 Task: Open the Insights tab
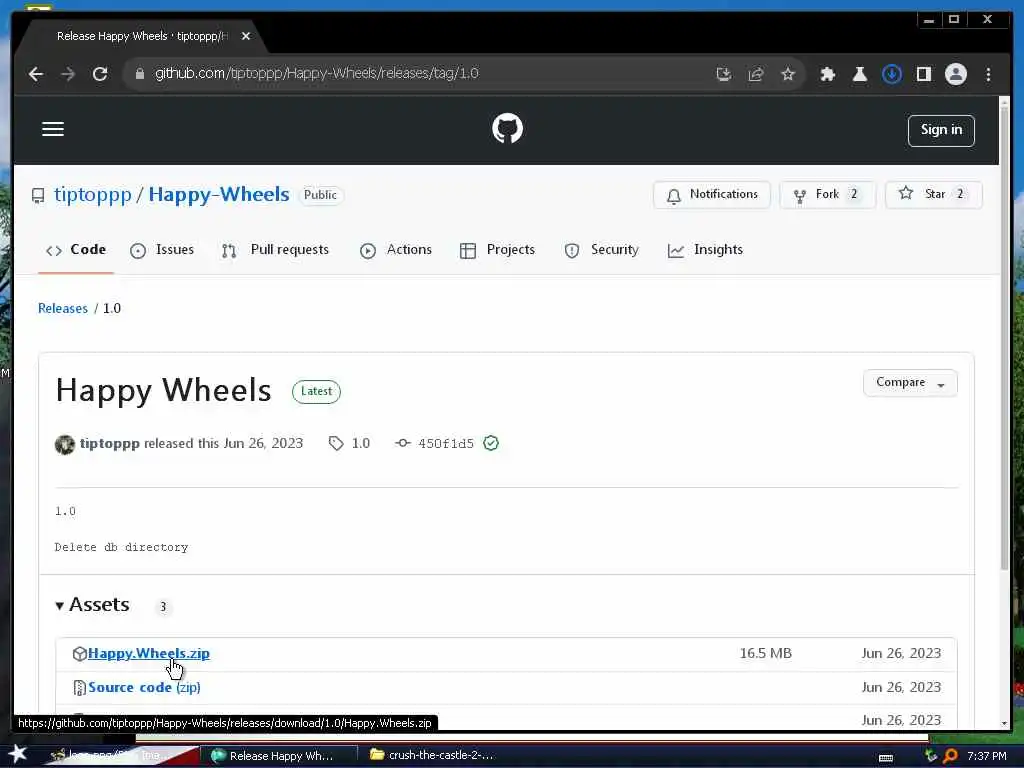click(x=705, y=250)
